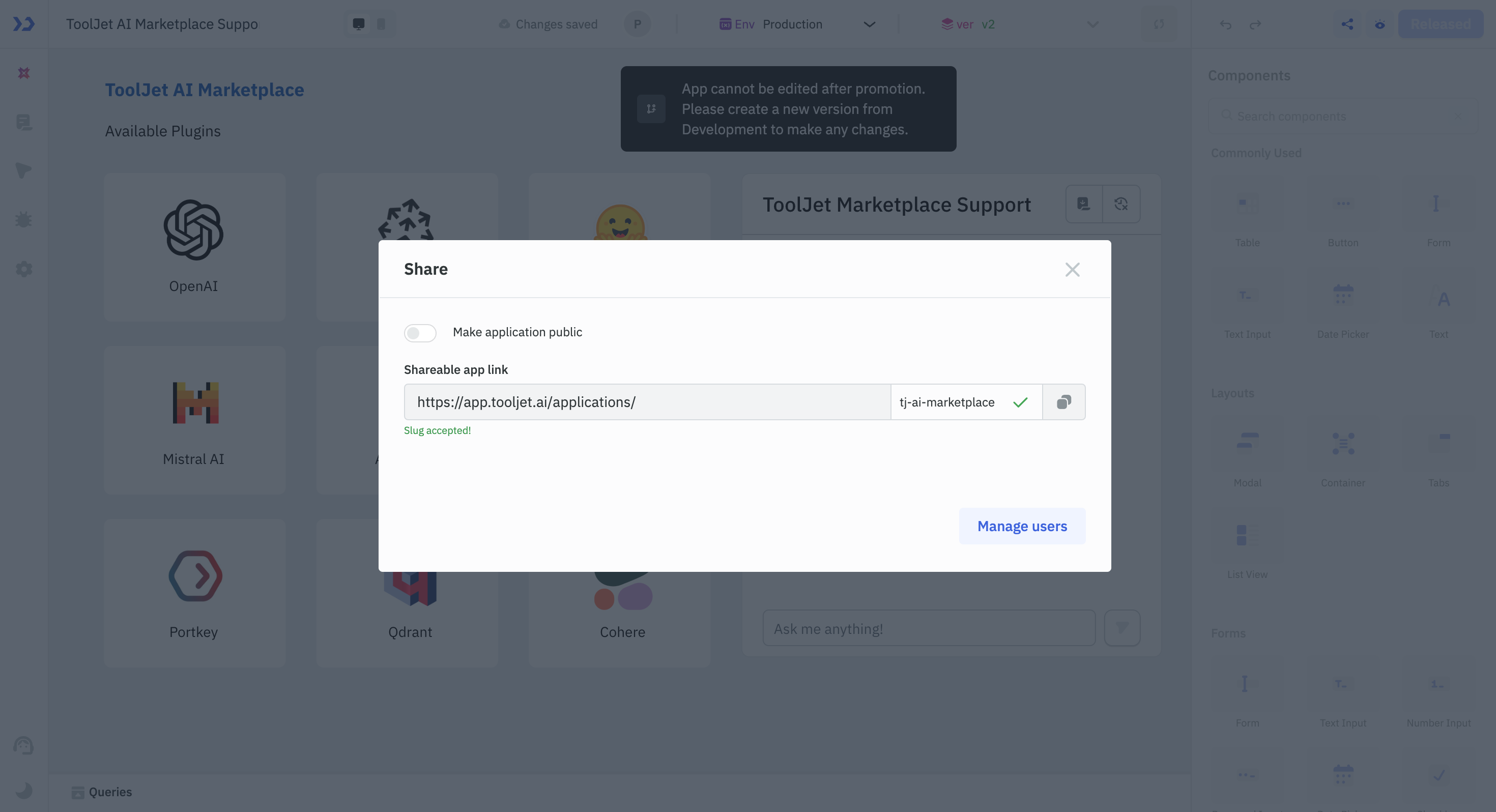This screenshot has height=812, width=1496.
Task: Click the Search components input field
Action: (x=1336, y=115)
